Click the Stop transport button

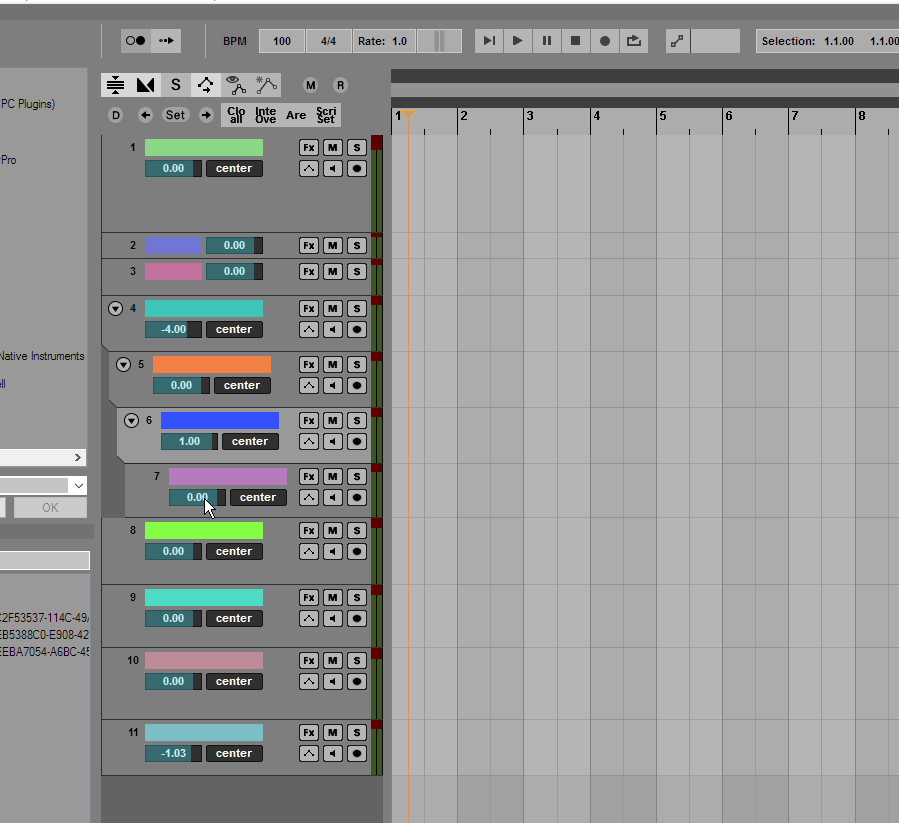(x=575, y=41)
